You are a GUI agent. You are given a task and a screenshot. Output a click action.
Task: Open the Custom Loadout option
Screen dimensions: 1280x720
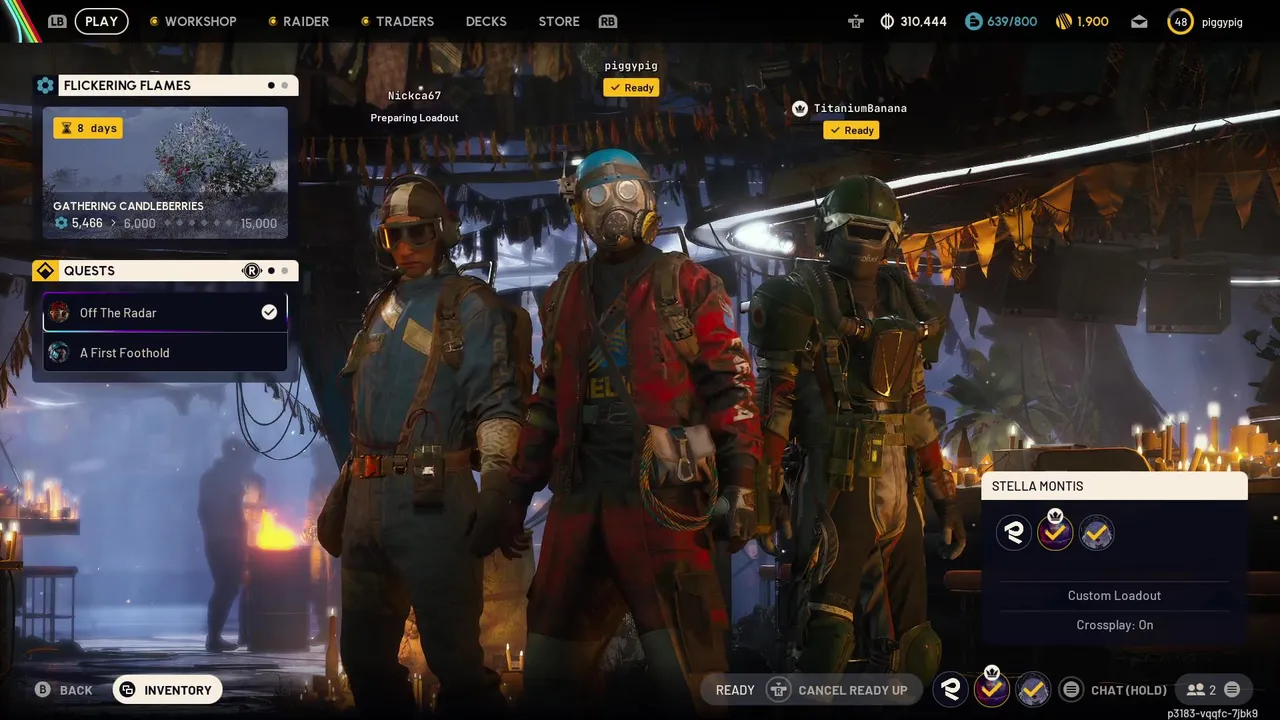(x=1114, y=595)
